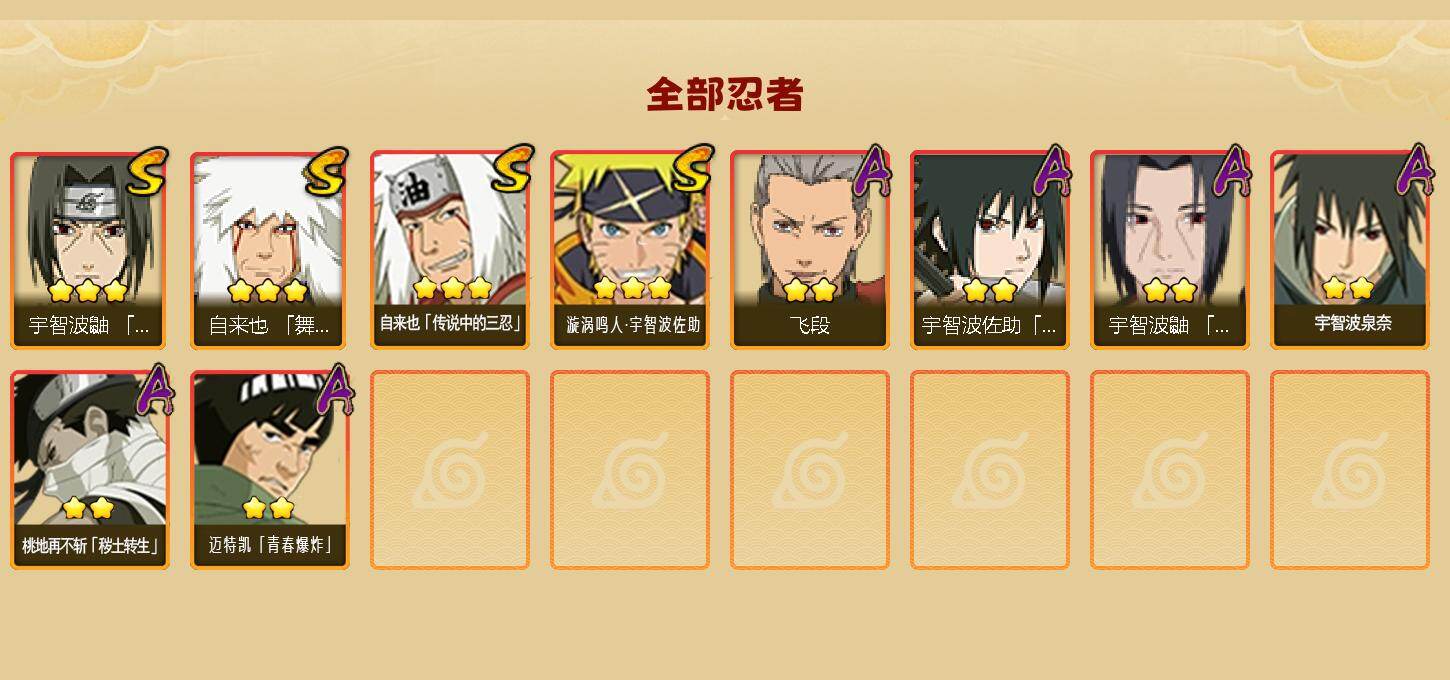Click the A-rank 宇智波鼬 portrait
This screenshot has width=1450, height=680.
coord(1169,250)
